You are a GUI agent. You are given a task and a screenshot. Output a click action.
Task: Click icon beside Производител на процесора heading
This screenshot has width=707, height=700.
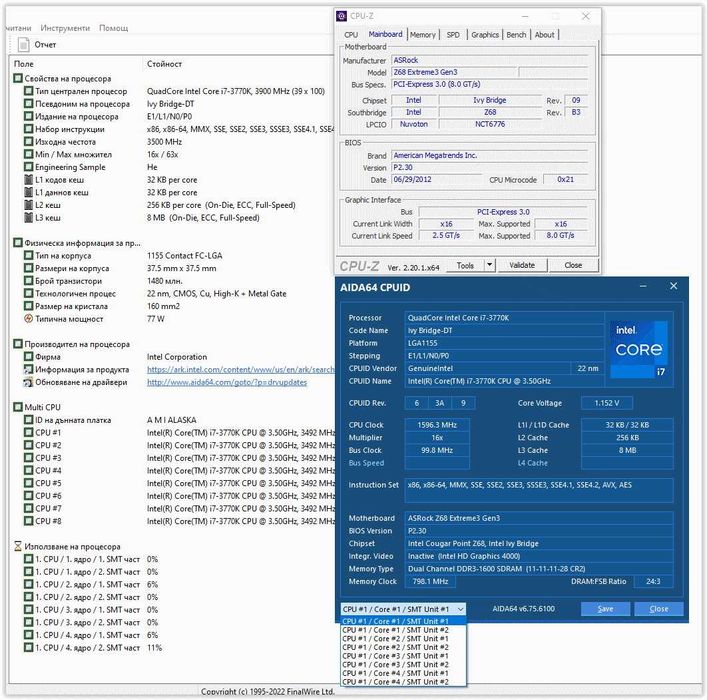18,344
